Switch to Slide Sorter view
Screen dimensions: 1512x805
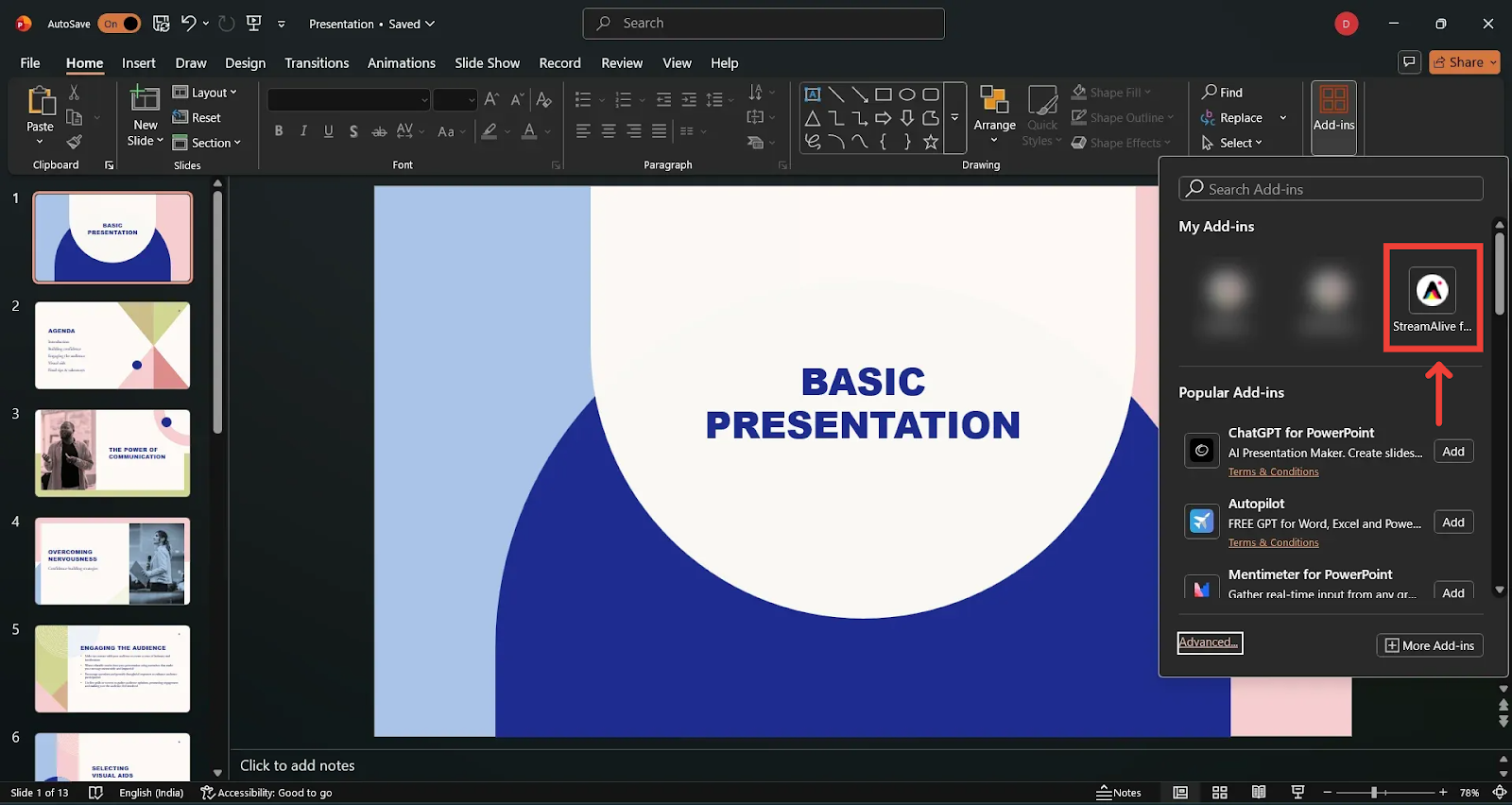pyautogui.click(x=1220, y=793)
